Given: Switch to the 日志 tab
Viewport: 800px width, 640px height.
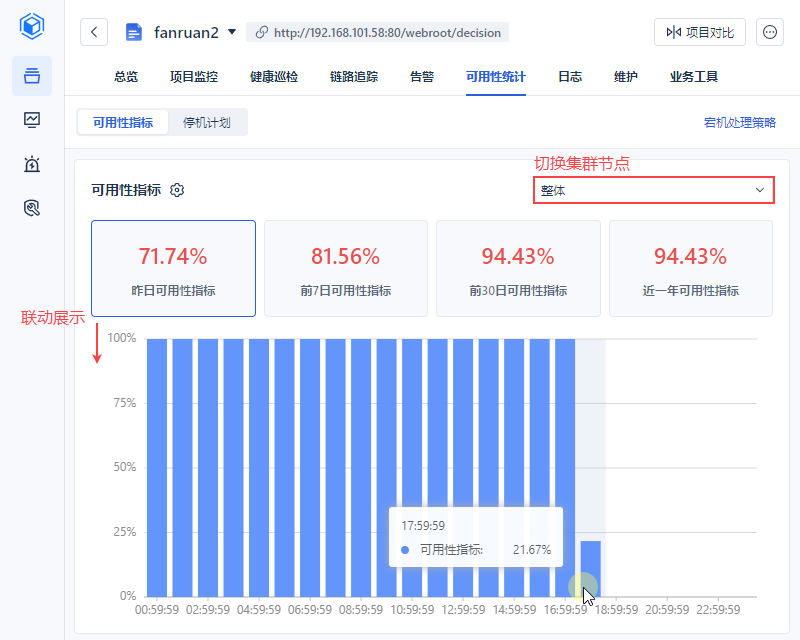Looking at the screenshot, I should (x=570, y=77).
